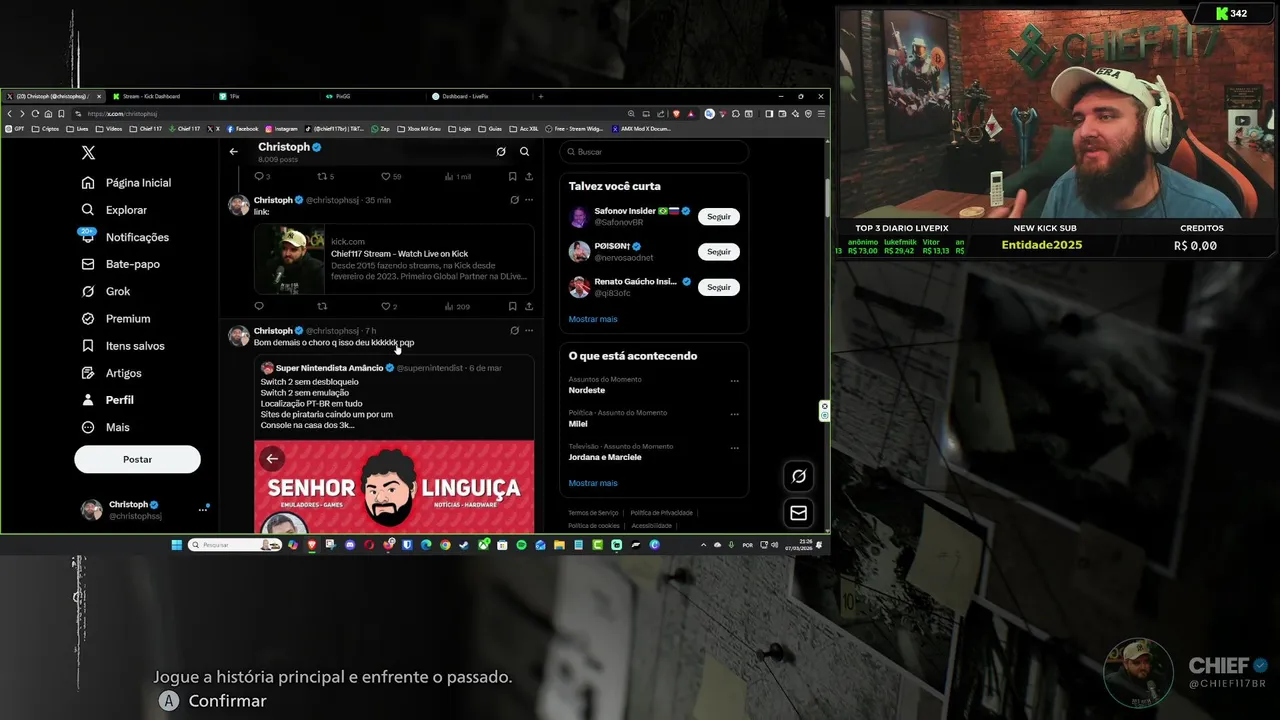The height and width of the screenshot is (720, 1280).
Task: Open the Criptos bookmarks folder
Action: point(46,129)
